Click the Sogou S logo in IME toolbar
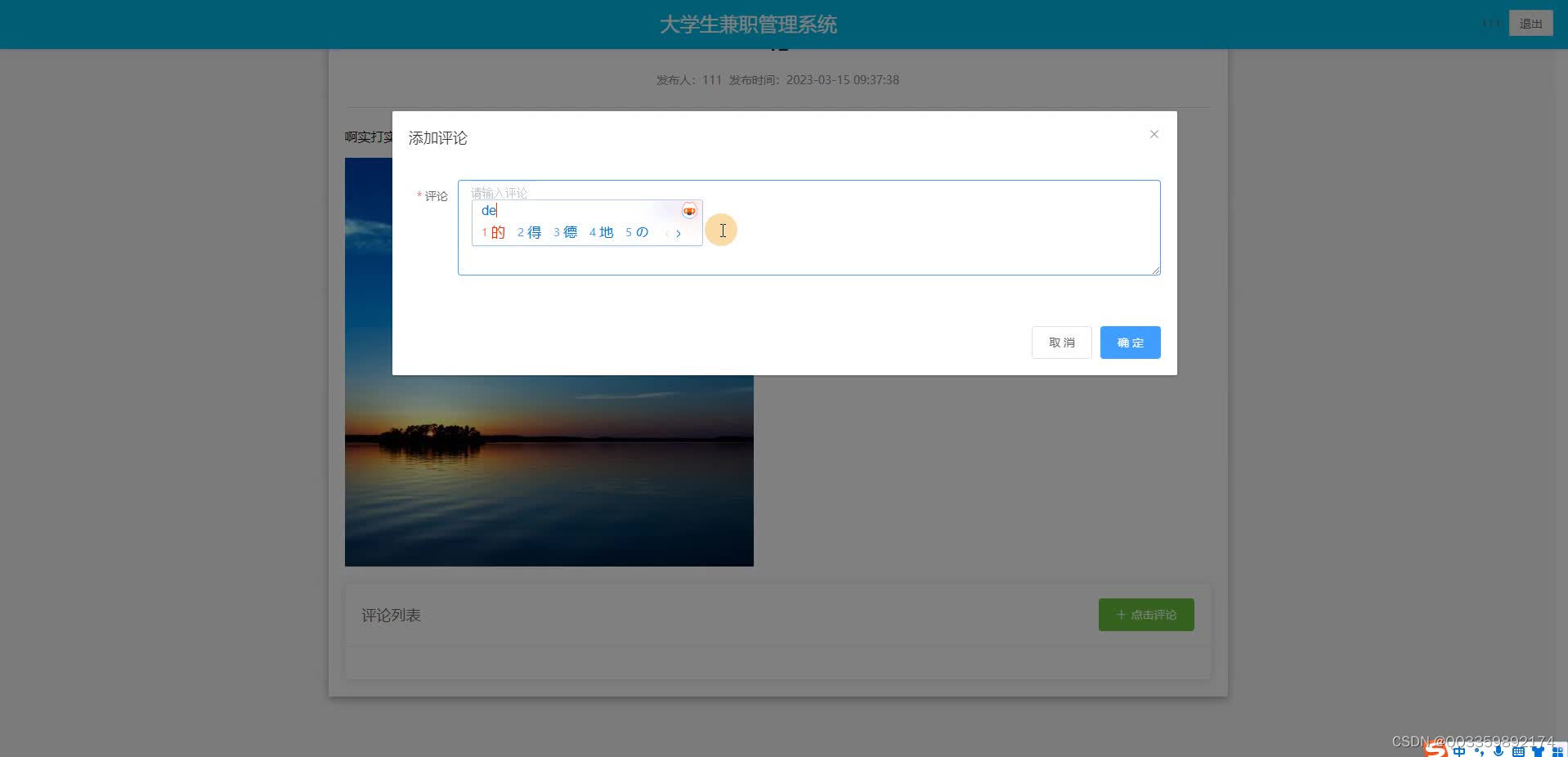Screen dimensions: 1568x757 click(x=1436, y=749)
